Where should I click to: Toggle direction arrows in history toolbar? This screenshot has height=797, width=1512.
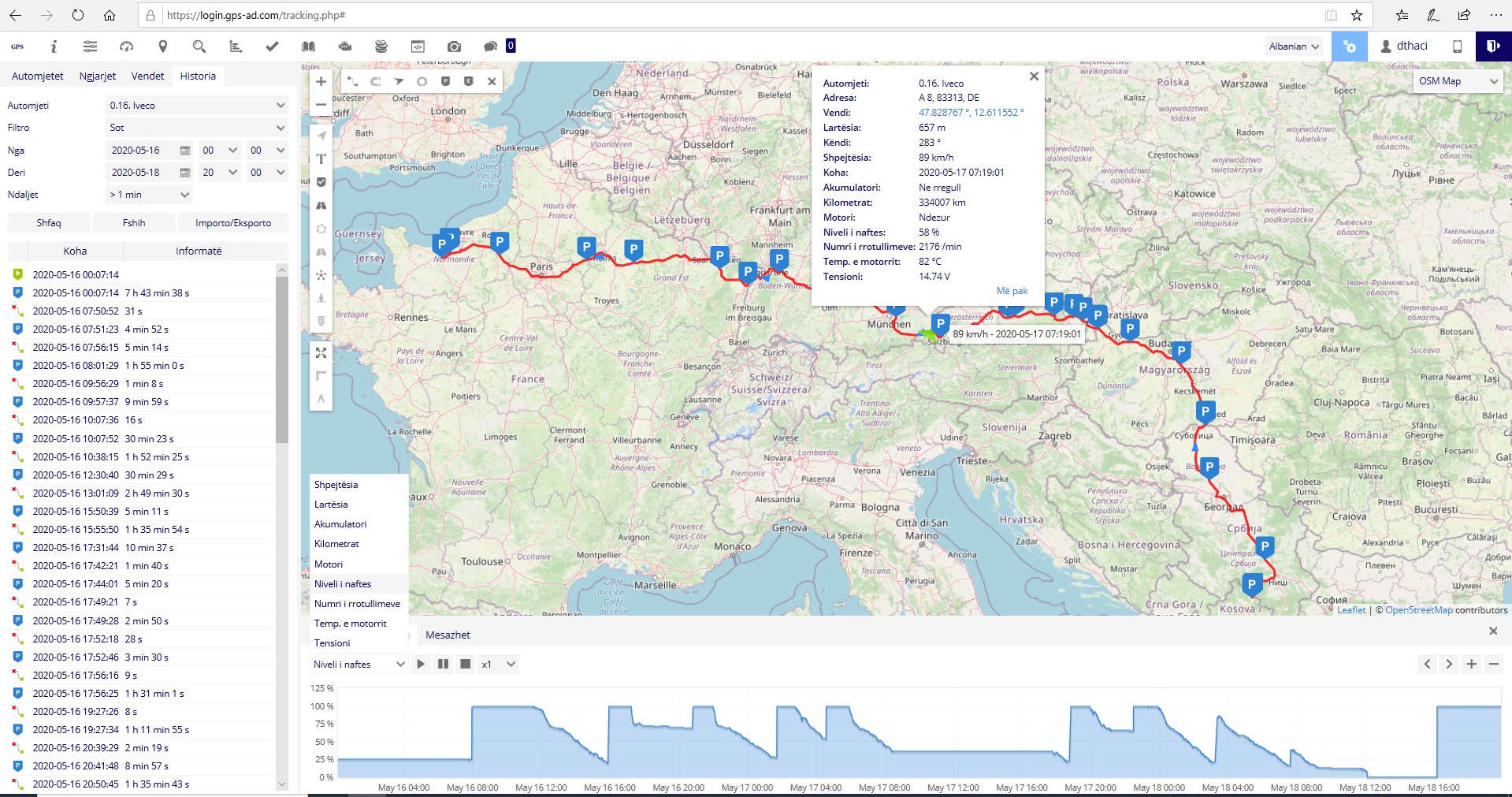[x=399, y=81]
